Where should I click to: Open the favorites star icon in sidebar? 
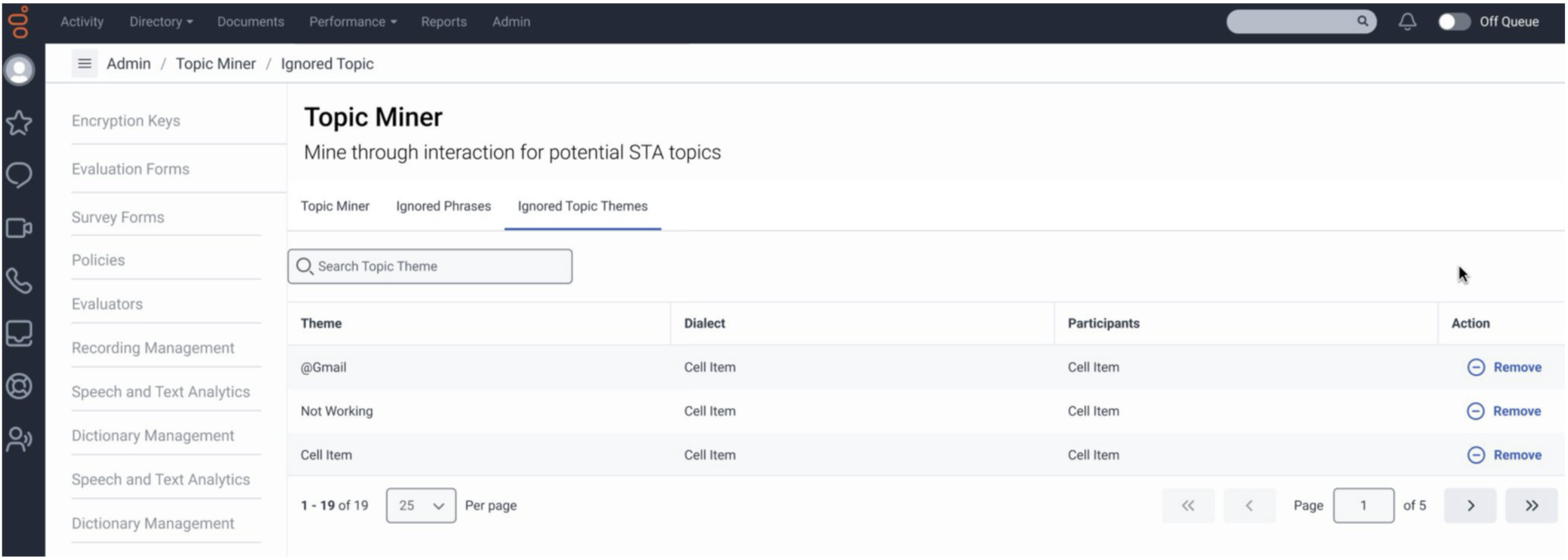pyautogui.click(x=19, y=123)
